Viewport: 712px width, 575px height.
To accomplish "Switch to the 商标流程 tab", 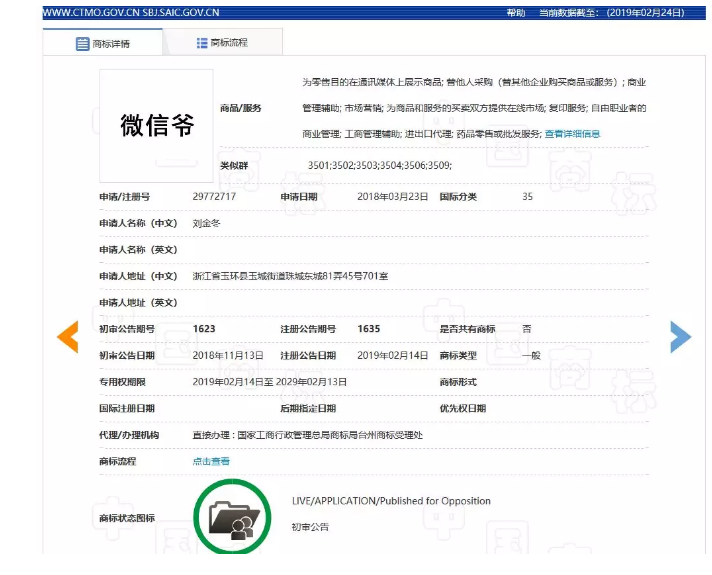I will tap(222, 42).
